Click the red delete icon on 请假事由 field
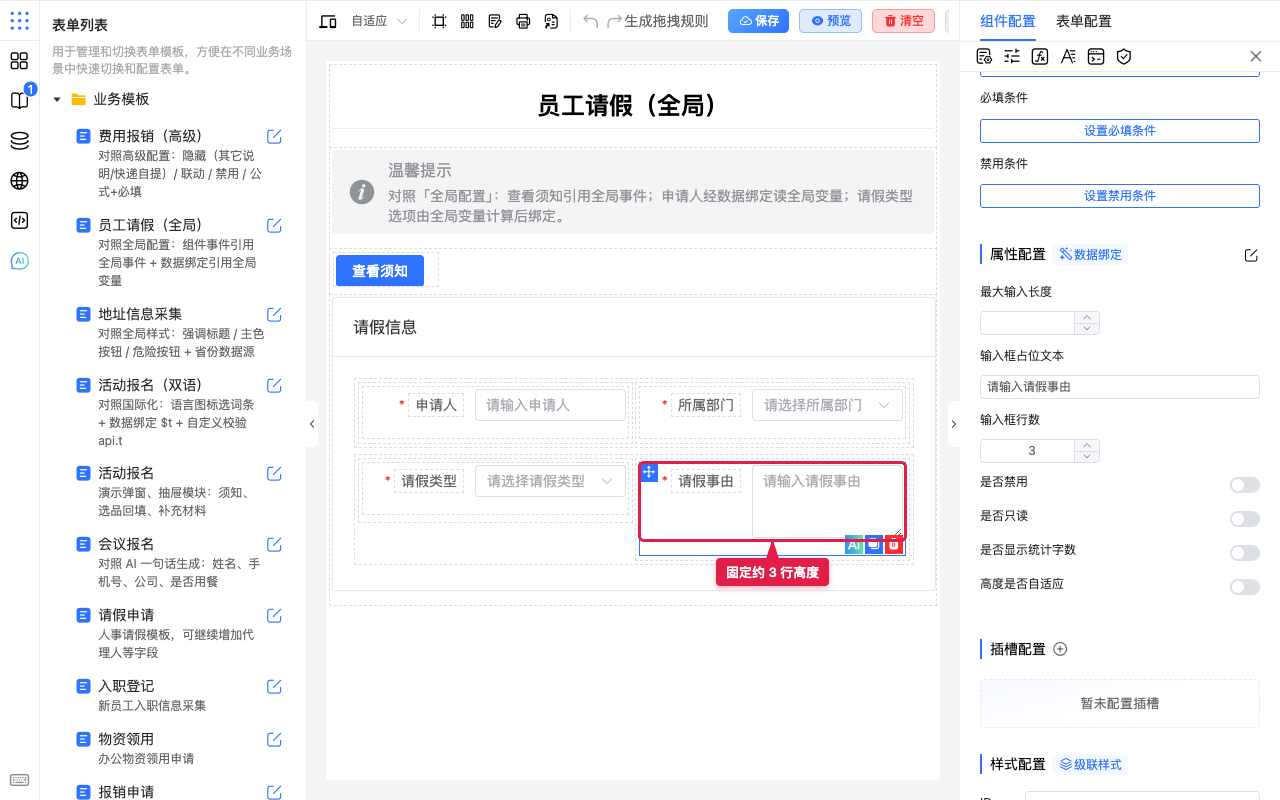 (894, 545)
